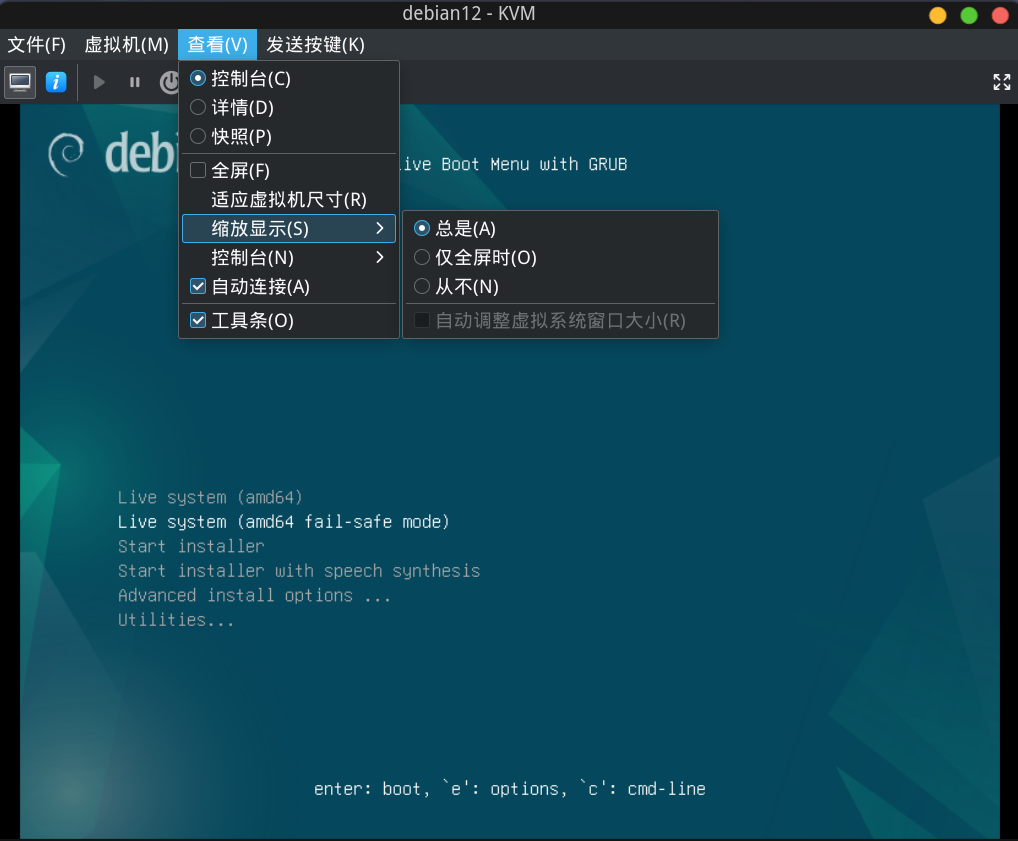Open the 文件(F) menu
Screen dimensions: 1018x841
pos(36,45)
